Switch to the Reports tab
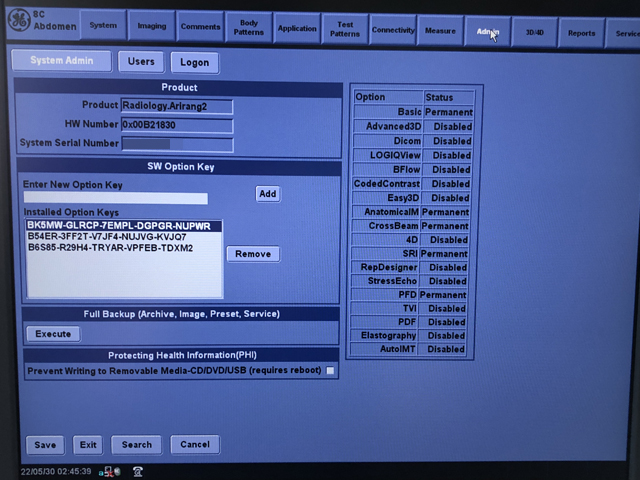640x480 pixels. coord(581,33)
